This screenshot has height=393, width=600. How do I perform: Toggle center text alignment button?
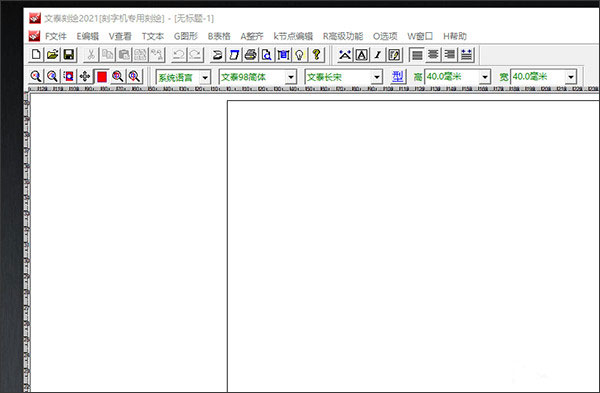(433, 55)
